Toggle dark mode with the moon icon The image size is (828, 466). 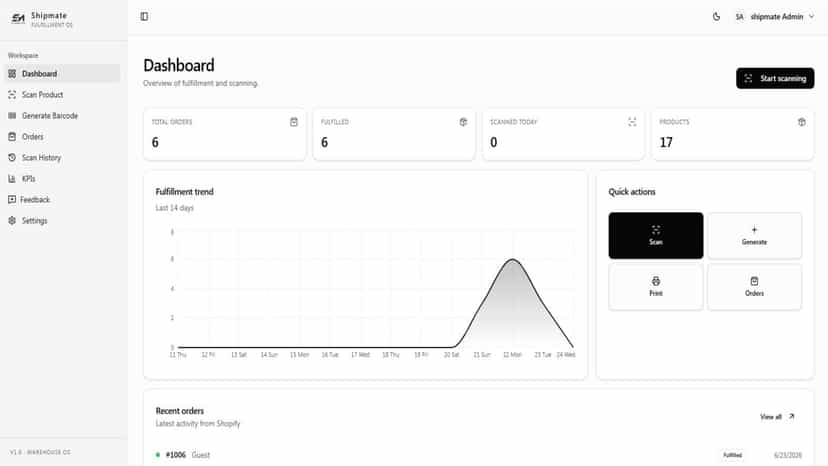point(716,17)
